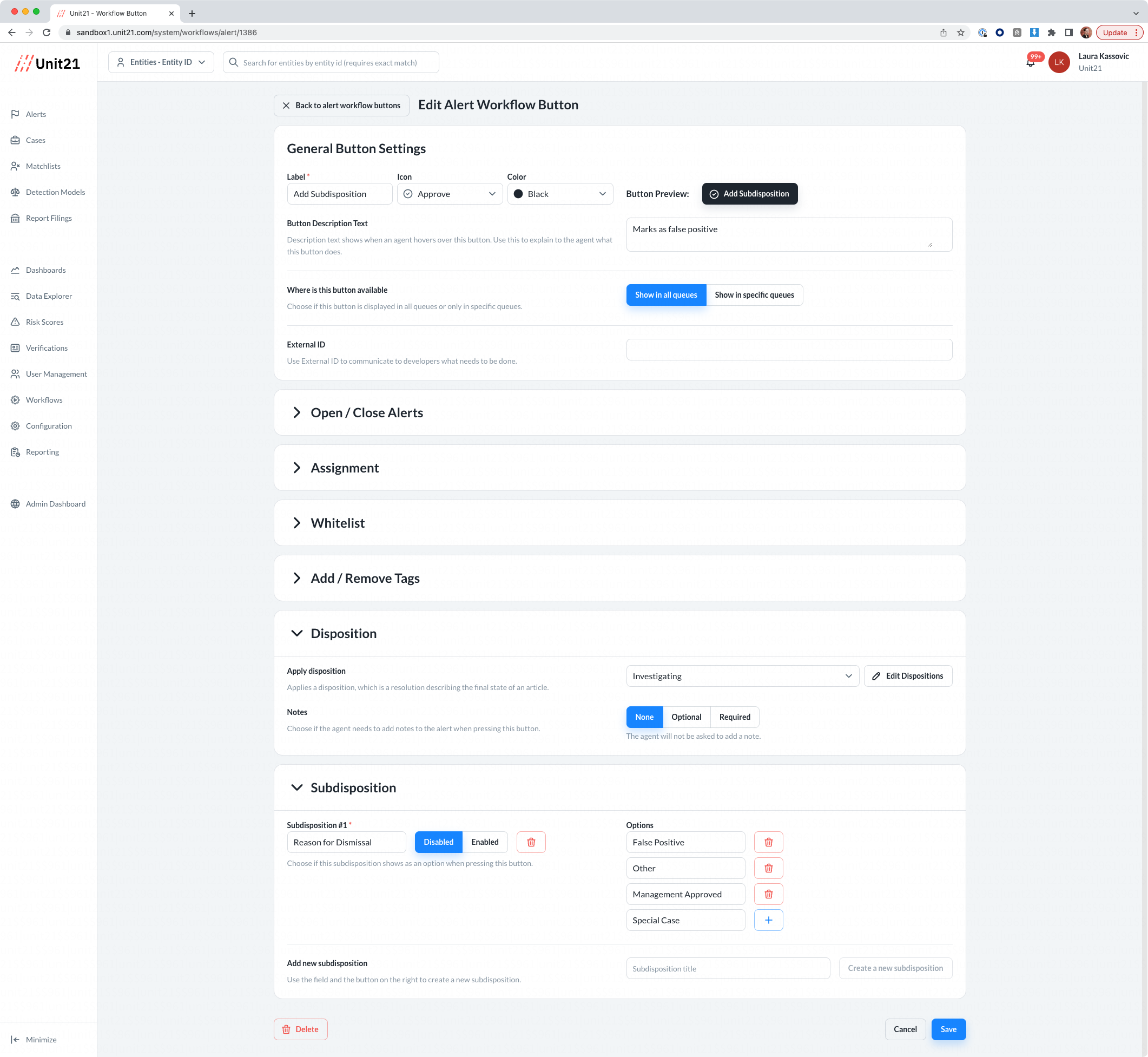Delete the Reason for Dismissal subdisposition
This screenshot has height=1057, width=1148.
[x=531, y=842]
